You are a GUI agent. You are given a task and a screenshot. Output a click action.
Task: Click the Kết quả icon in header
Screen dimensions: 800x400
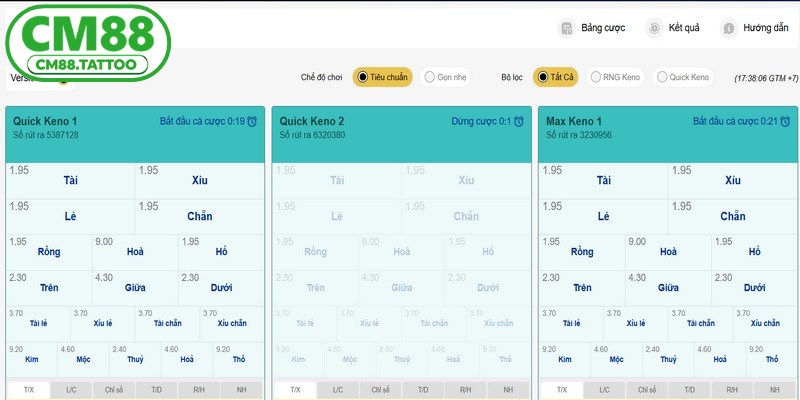point(654,28)
